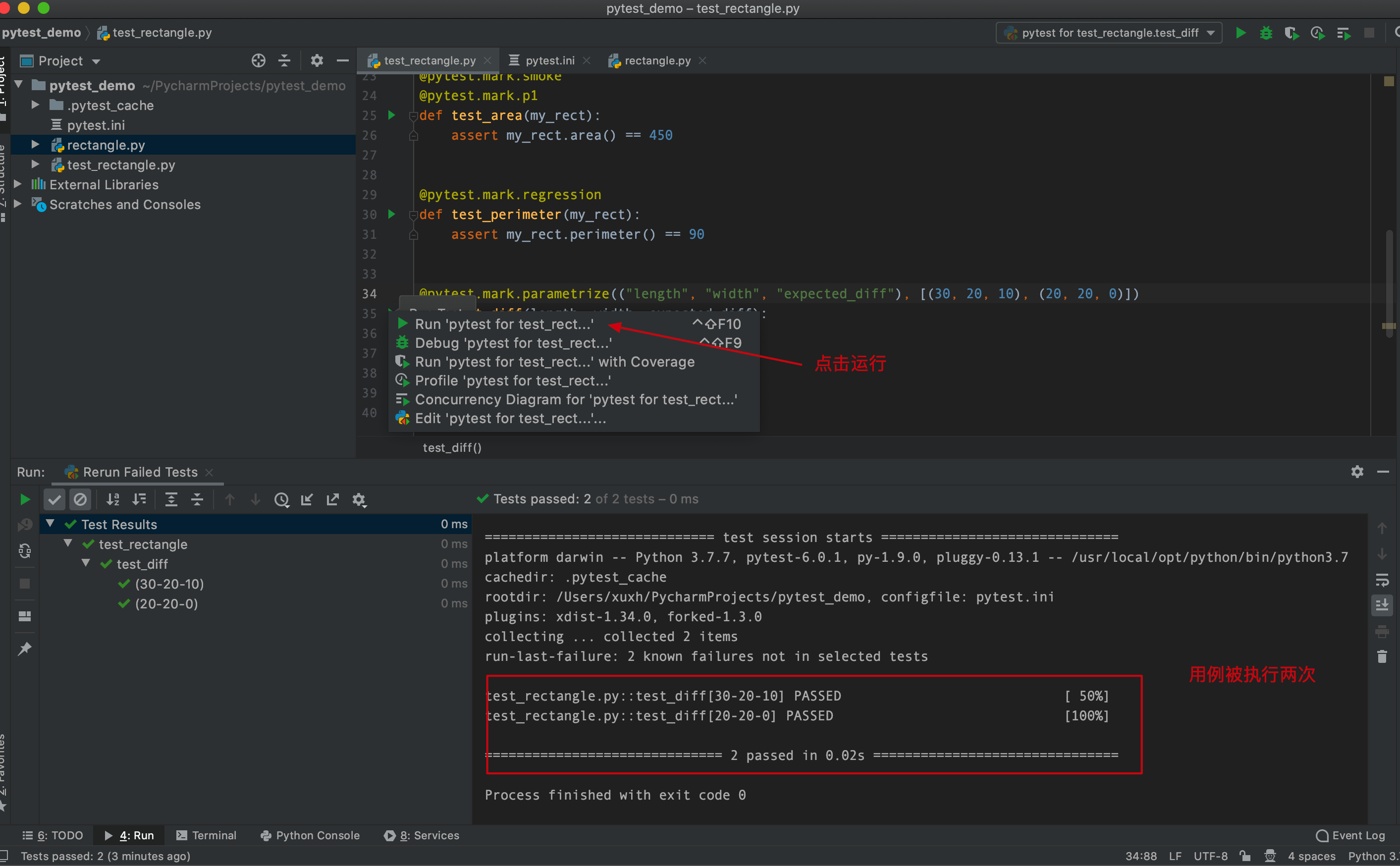Viewport: 1400px width, 866px height.
Task: Toggle soft-wrap in console output
Action: coord(1382,580)
